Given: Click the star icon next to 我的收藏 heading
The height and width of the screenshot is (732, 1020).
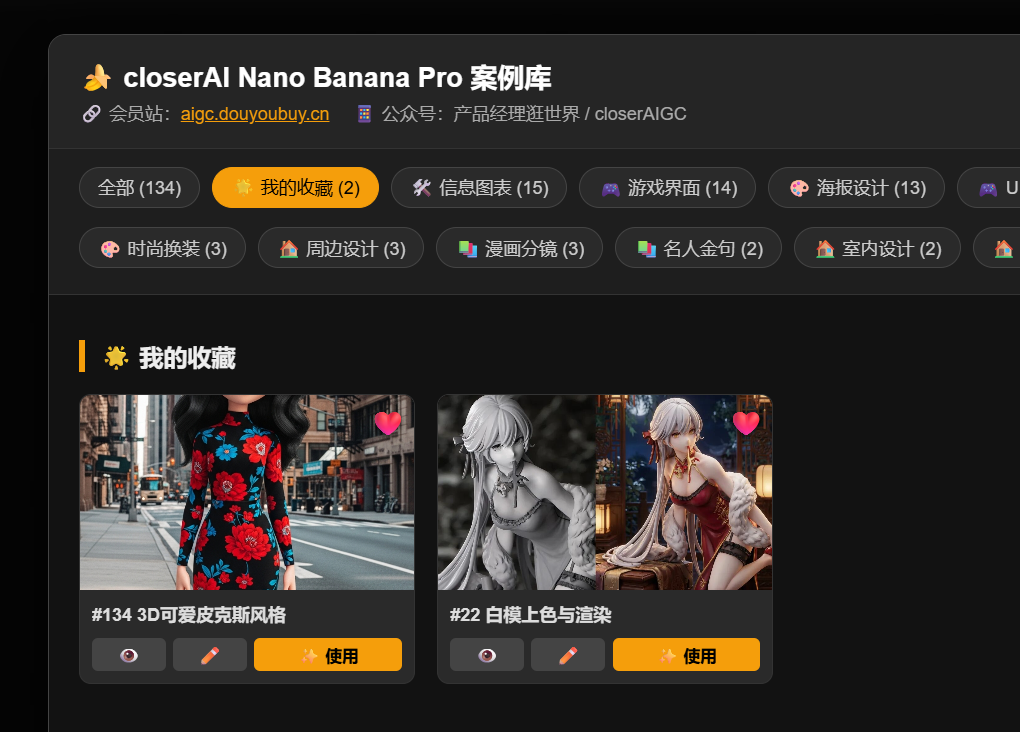Looking at the screenshot, I should coord(116,357).
